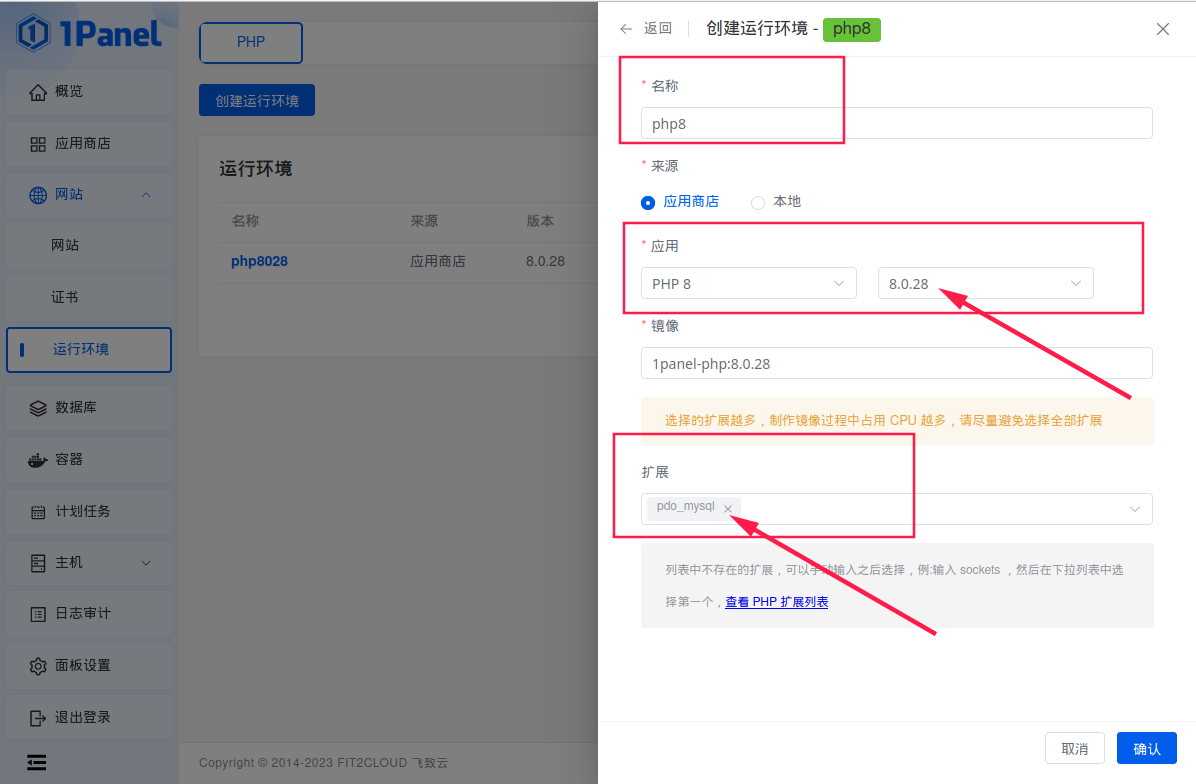
Task: Collapse the 网站 menu chevron
Action: (146, 195)
